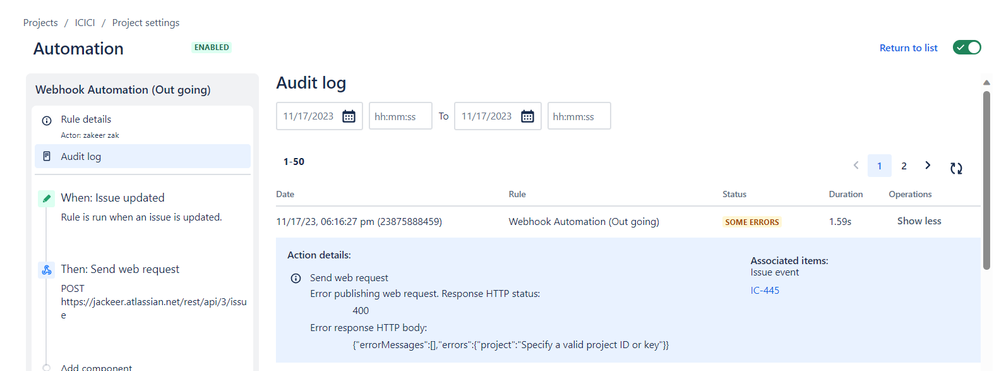
Task: Click the Rule details info icon
Action: point(47,120)
